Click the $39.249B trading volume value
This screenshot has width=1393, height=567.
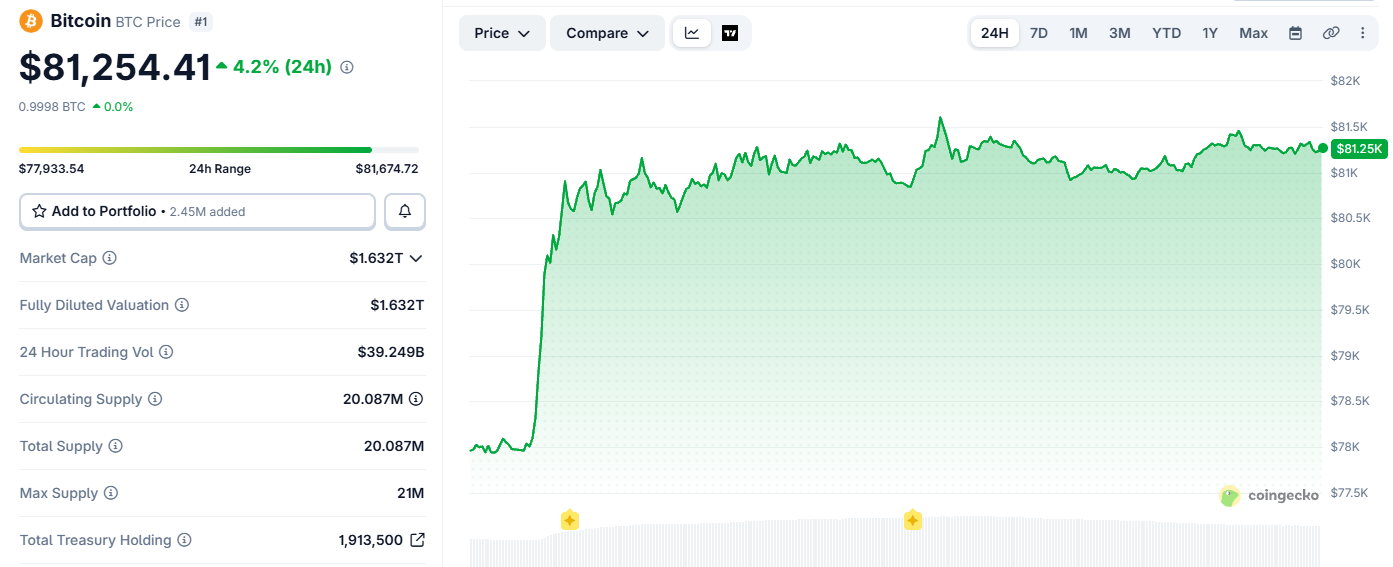coord(391,352)
